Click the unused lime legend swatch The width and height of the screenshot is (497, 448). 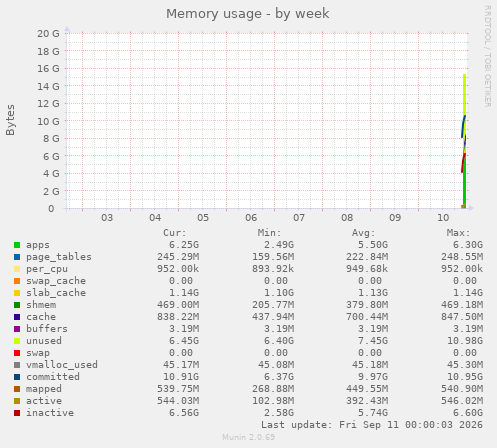coord(17,341)
